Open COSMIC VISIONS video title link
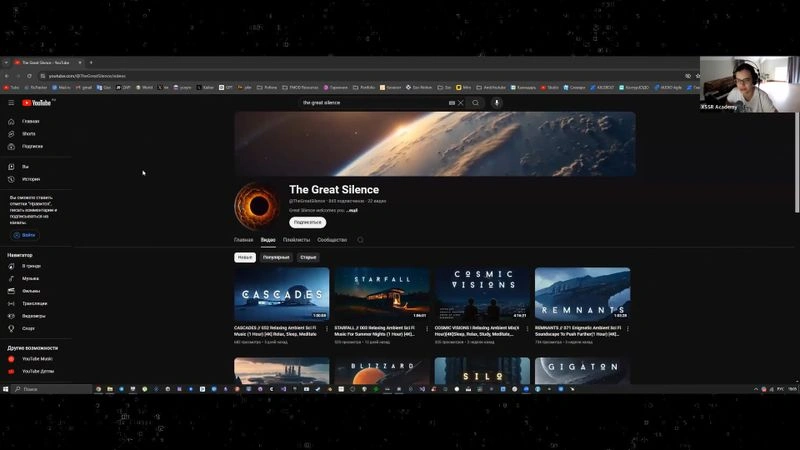This screenshot has height=450, width=800. [x=477, y=331]
